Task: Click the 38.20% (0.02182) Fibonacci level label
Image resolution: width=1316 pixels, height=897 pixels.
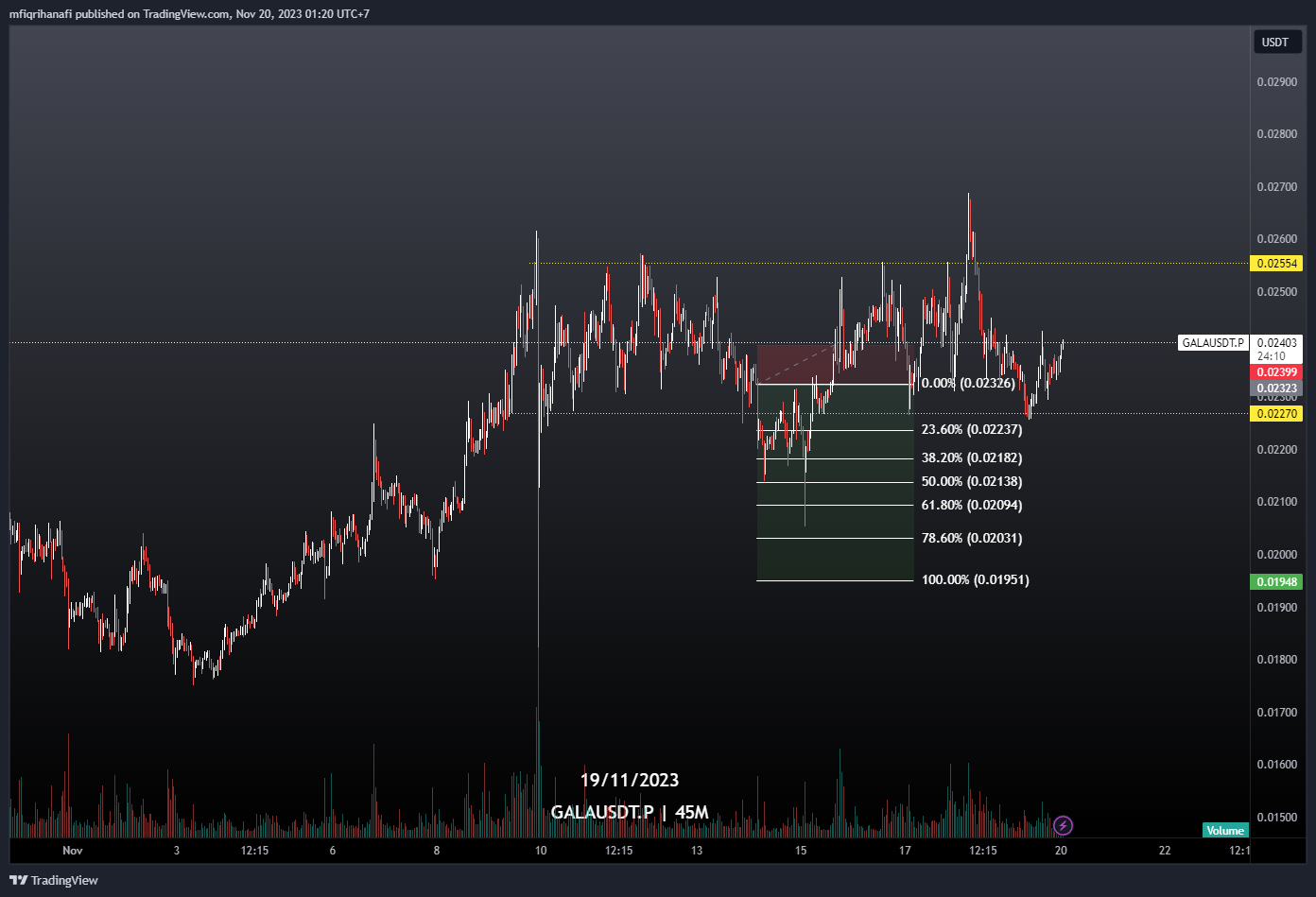Action: (972, 457)
